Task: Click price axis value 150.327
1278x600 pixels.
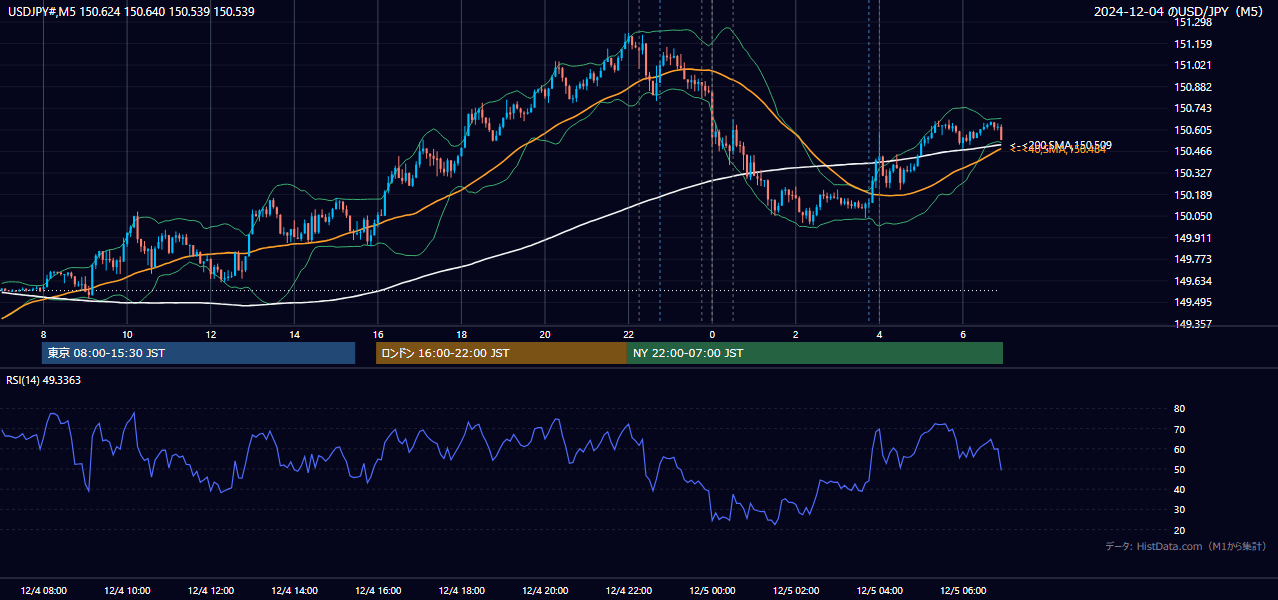Action: point(1192,173)
